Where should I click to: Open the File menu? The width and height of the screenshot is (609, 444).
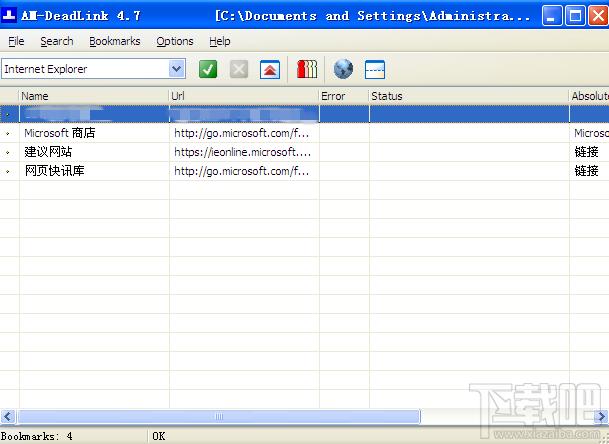16,41
